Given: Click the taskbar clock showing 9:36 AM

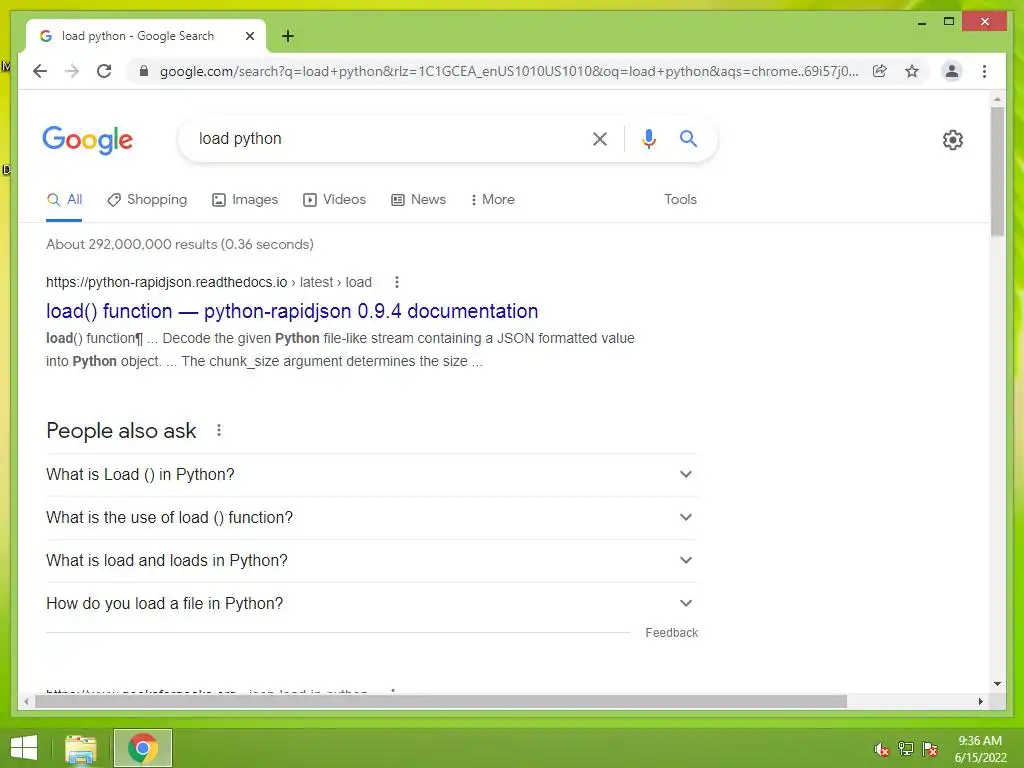Looking at the screenshot, I should pos(980,749).
